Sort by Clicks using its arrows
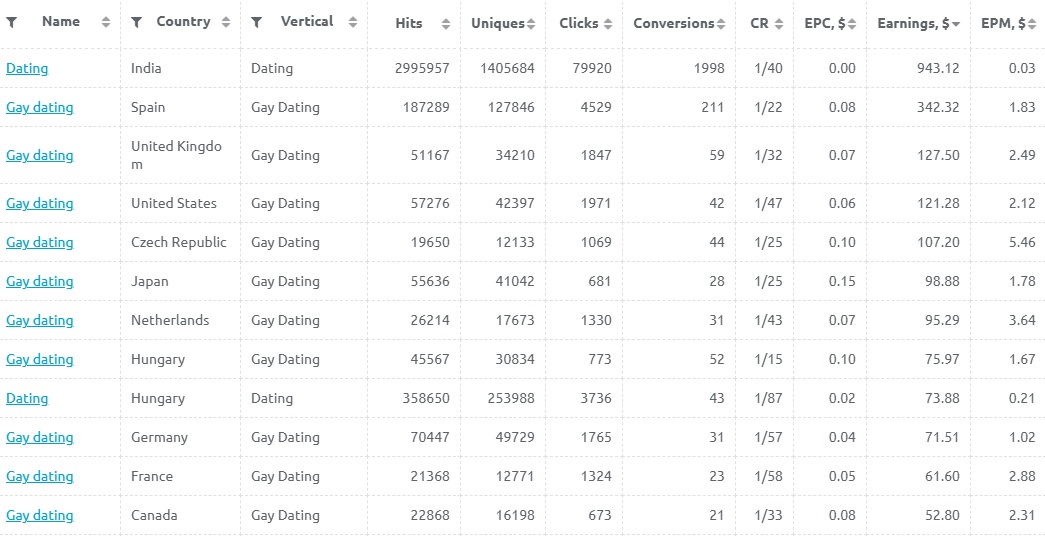This screenshot has width=1045, height=536. click(608, 23)
